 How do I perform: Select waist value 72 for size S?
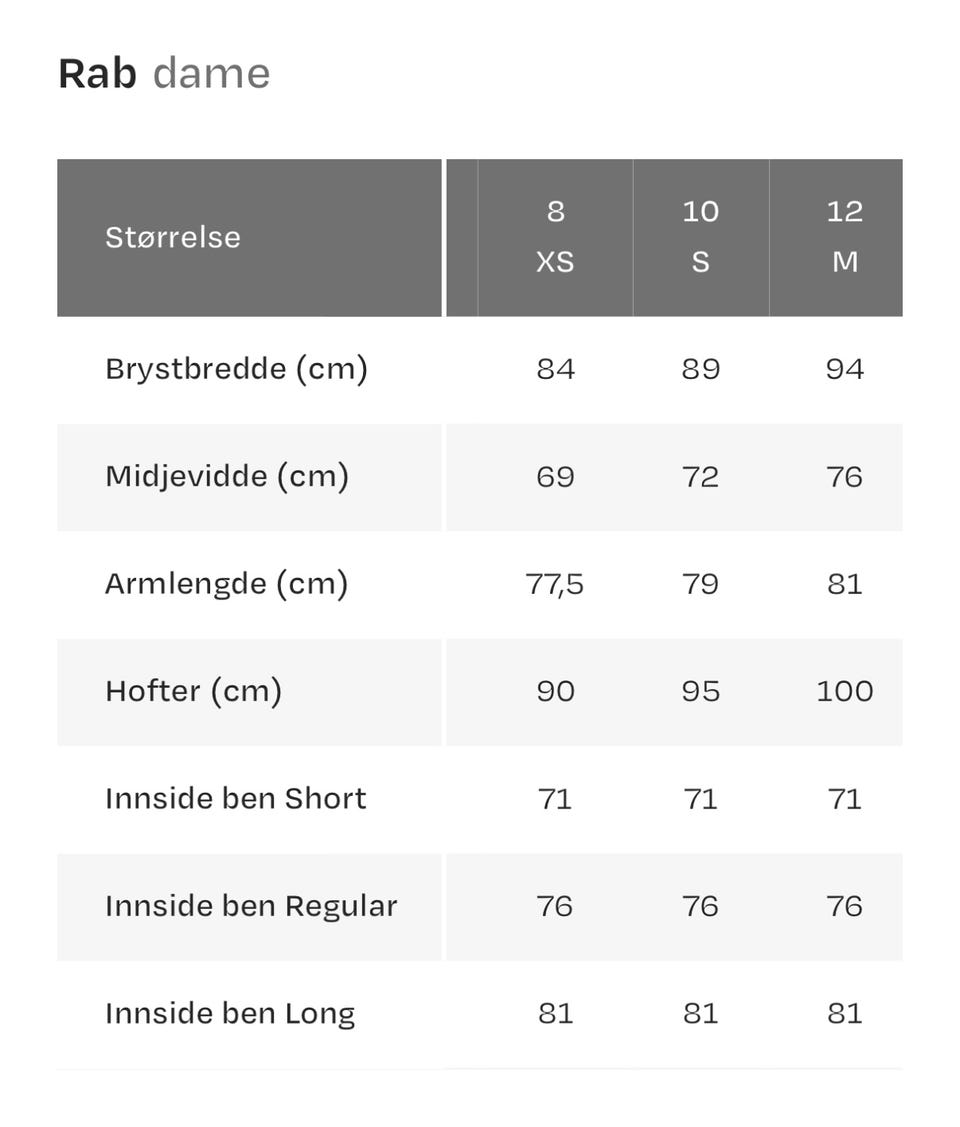[x=700, y=476]
